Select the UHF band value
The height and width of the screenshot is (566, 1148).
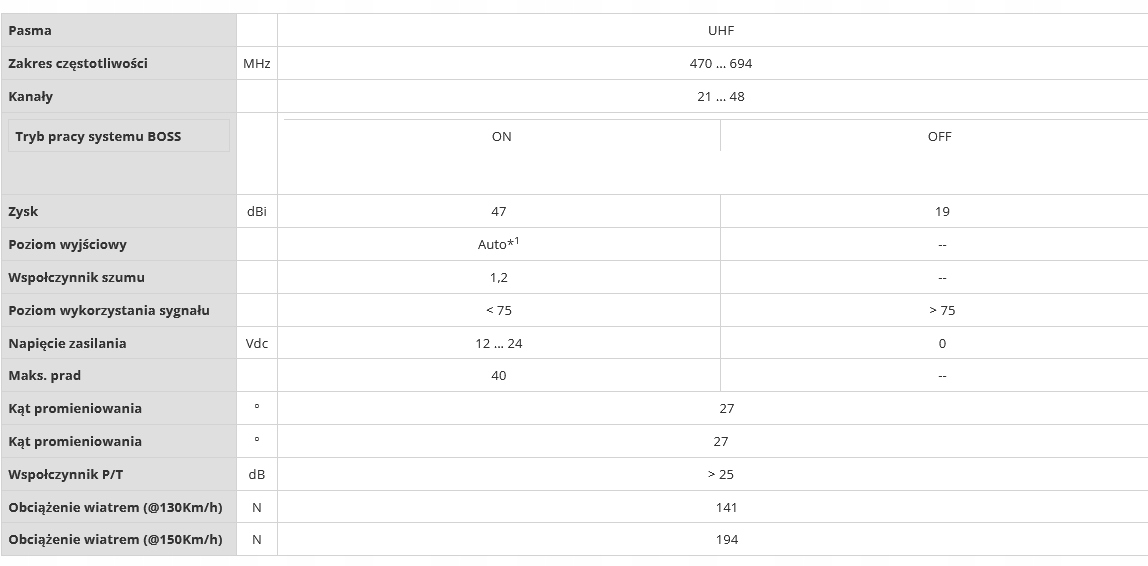click(720, 30)
